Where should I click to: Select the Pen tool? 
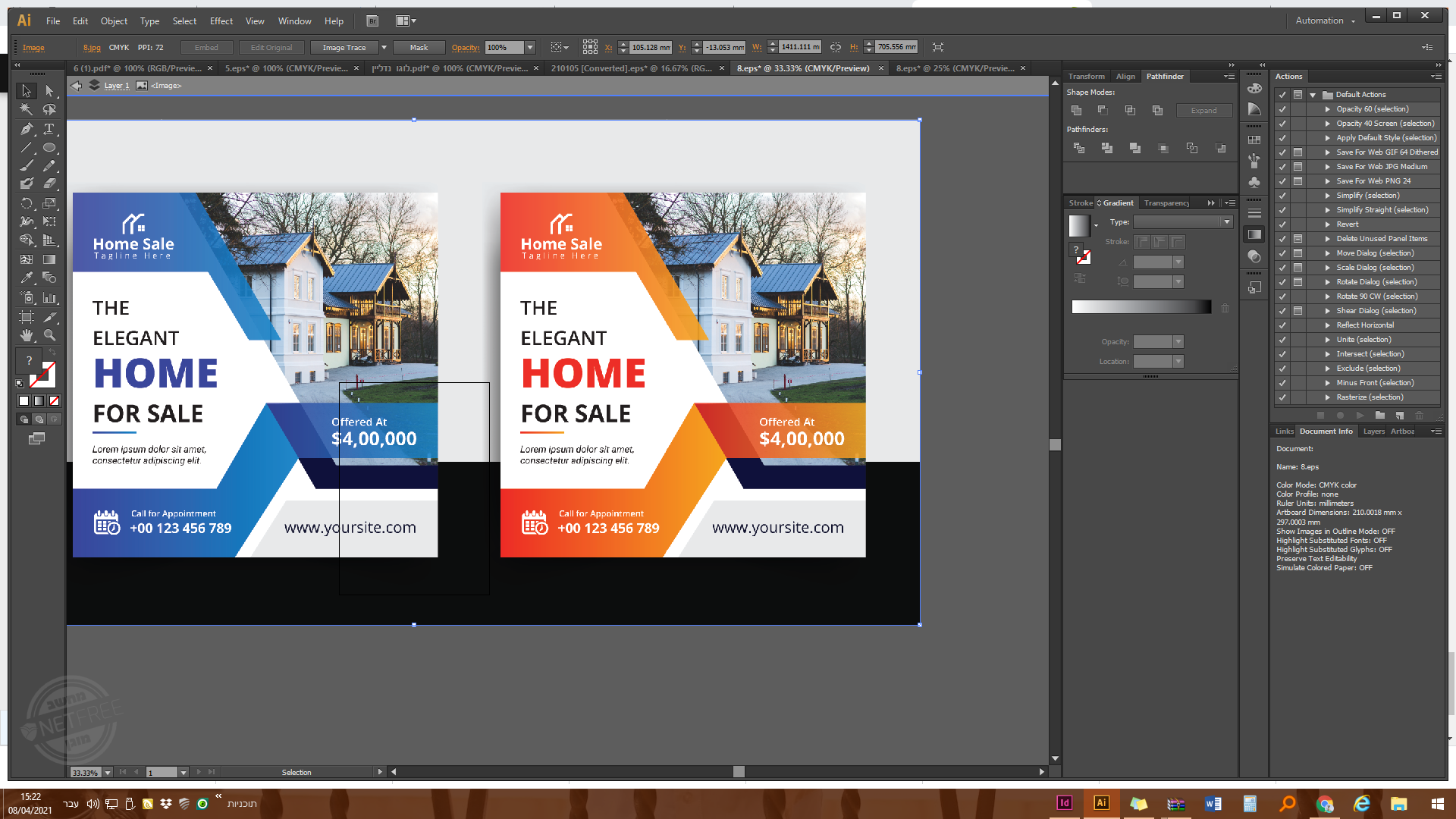(27, 129)
